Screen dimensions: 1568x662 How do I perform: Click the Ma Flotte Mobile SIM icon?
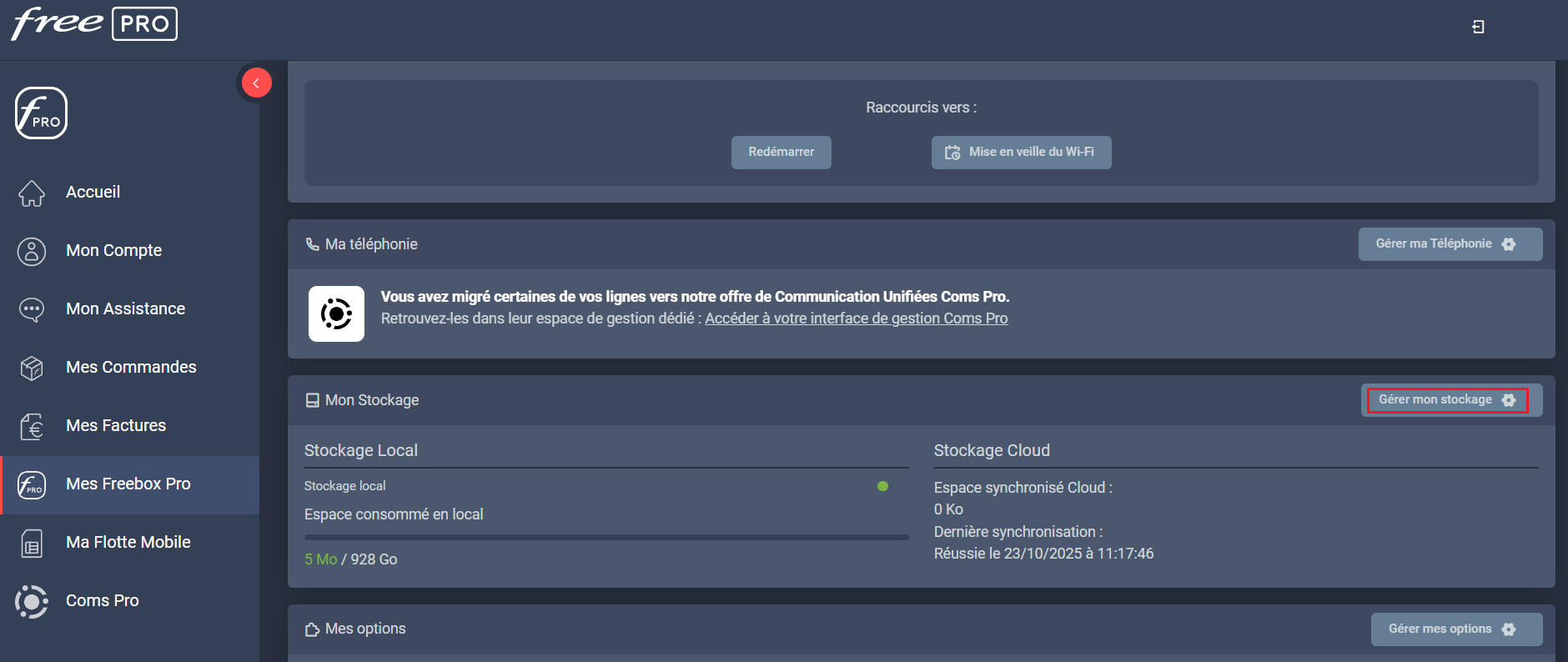(x=32, y=543)
